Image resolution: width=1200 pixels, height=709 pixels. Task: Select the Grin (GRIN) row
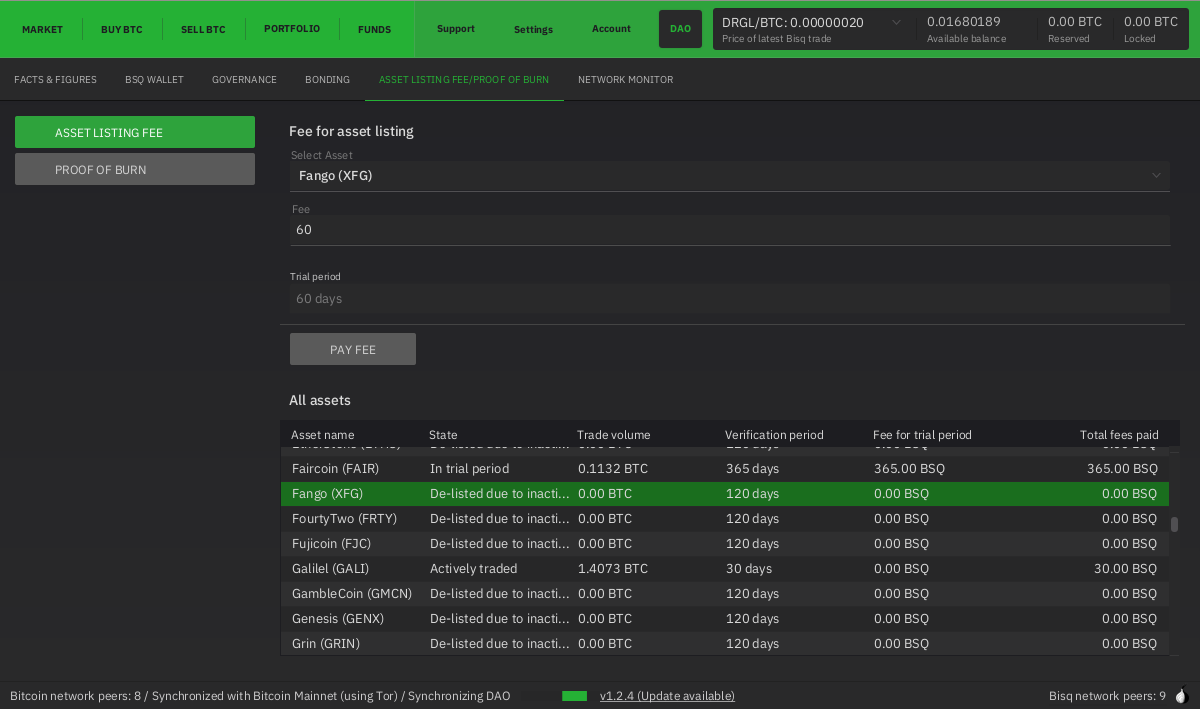coord(725,644)
